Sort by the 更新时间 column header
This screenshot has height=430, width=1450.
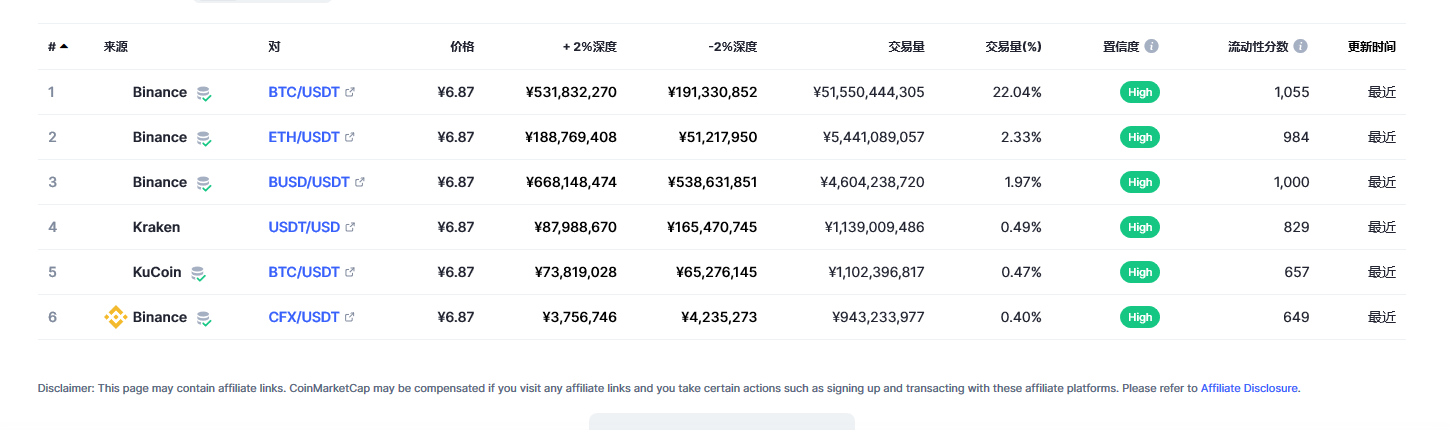[x=1371, y=46]
